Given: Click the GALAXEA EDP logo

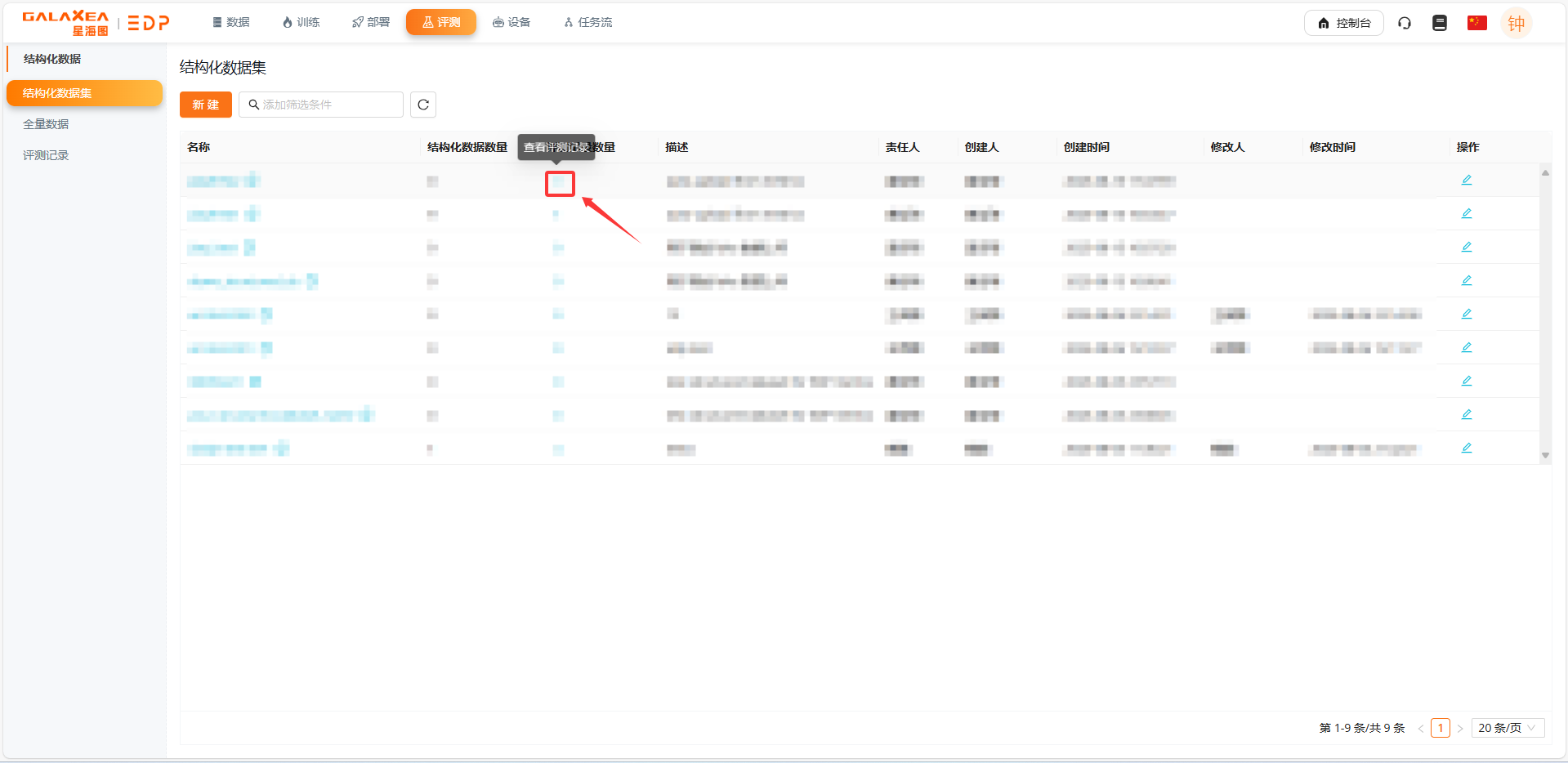Looking at the screenshot, I should pyautogui.click(x=96, y=23).
